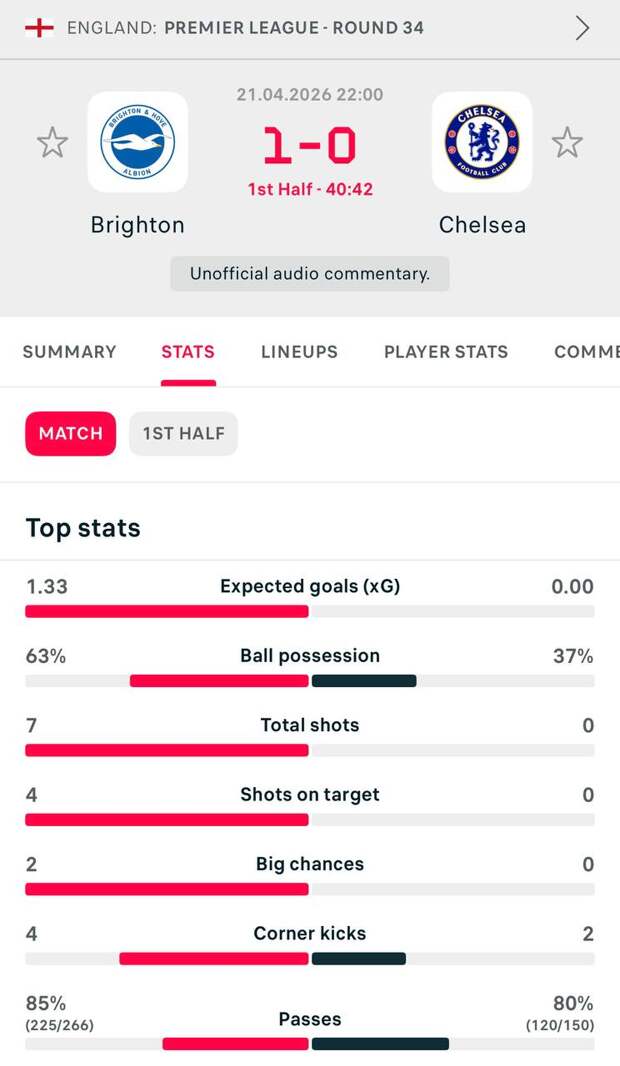Open the Lineups tab
Viewport: 620px width, 1066px height.
pos(299,352)
